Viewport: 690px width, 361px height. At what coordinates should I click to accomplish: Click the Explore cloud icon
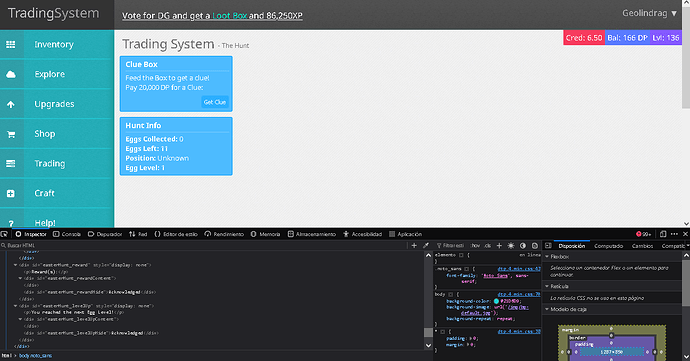click(11, 74)
